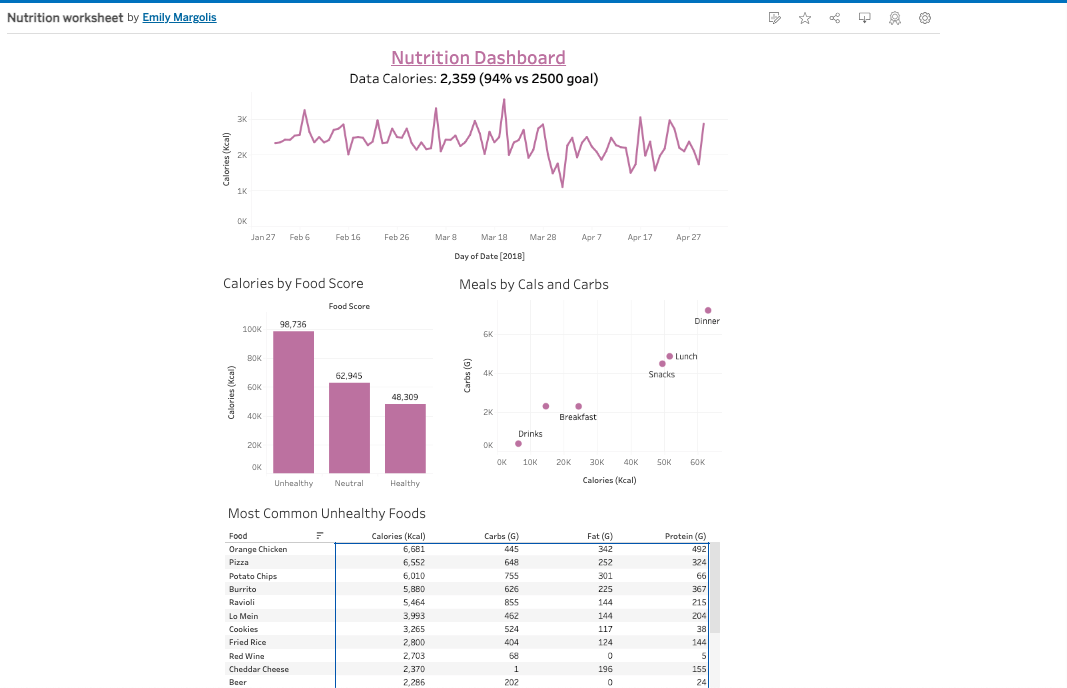Click the Lunch point in scatter plot
The width and height of the screenshot is (1067, 688).
[x=670, y=356]
